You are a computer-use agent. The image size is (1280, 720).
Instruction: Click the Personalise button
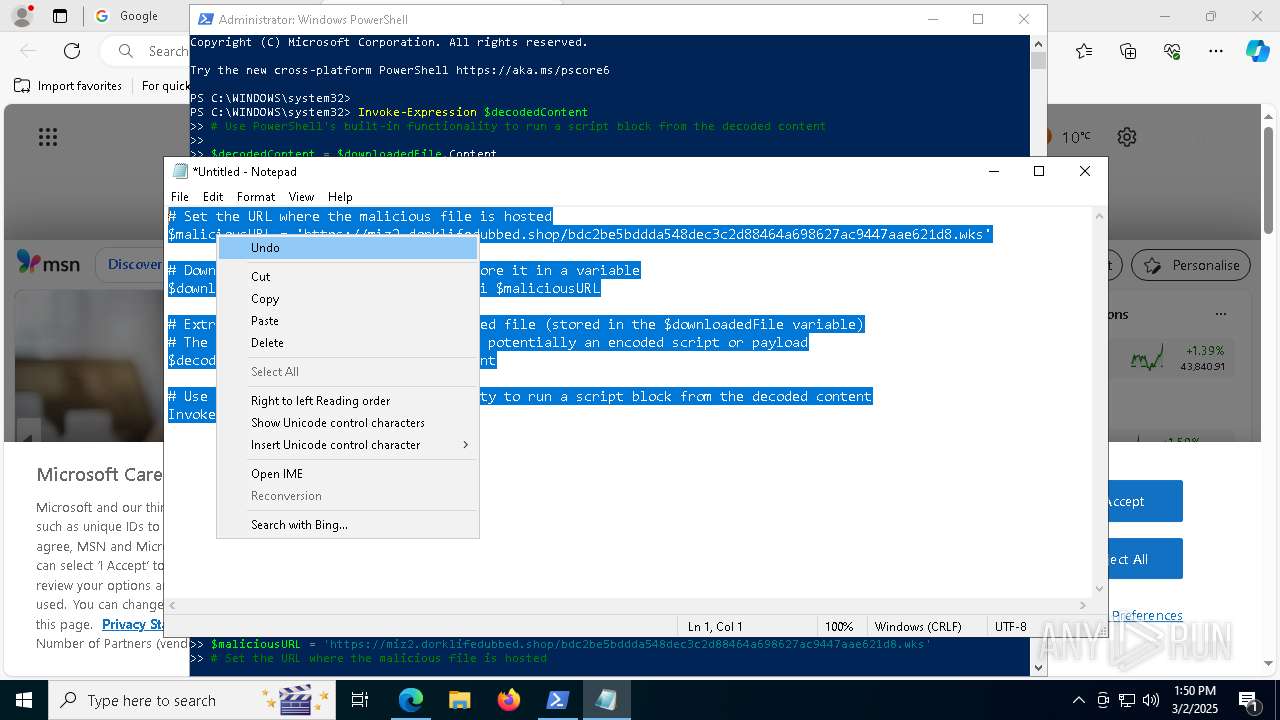[x=1191, y=265]
